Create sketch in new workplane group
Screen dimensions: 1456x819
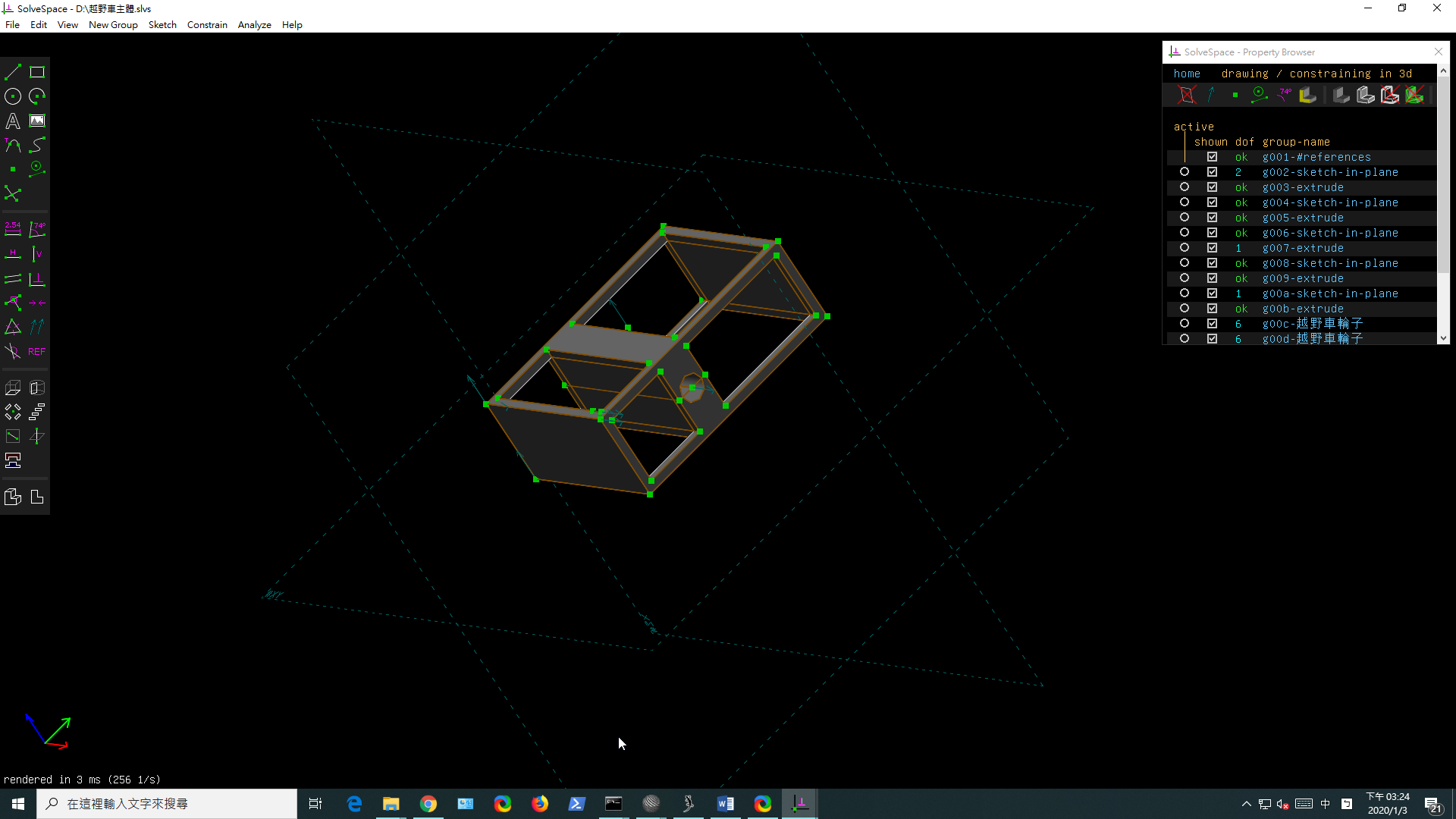[x=13, y=436]
